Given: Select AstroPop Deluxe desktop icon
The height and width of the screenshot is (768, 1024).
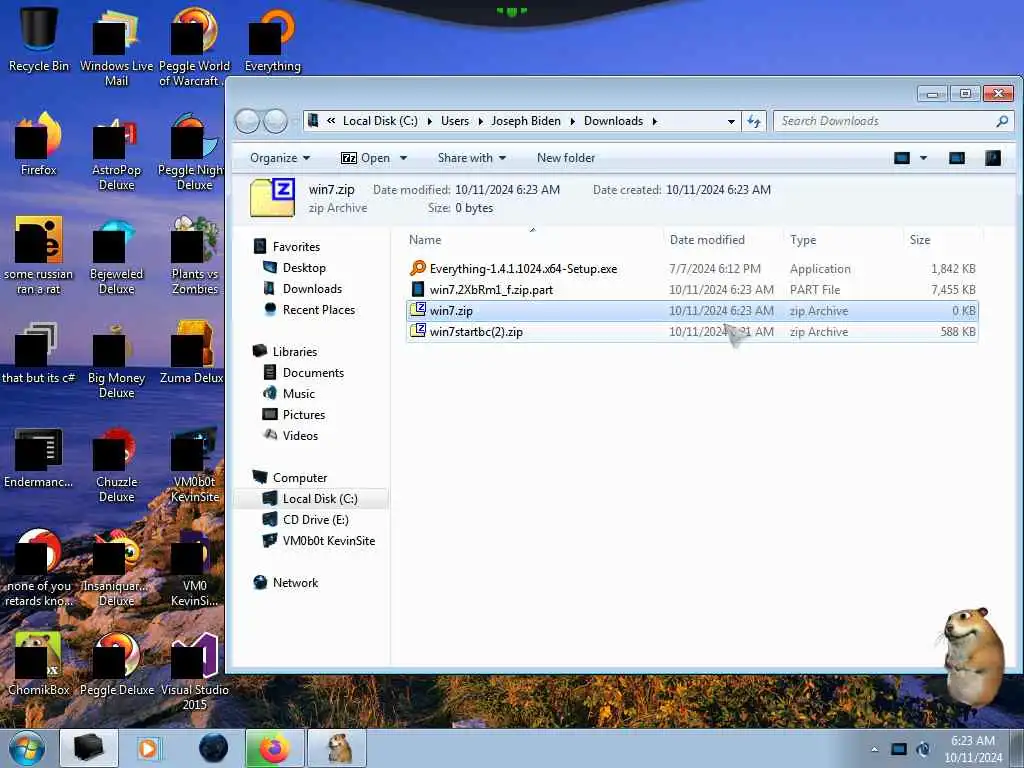Looking at the screenshot, I should [x=116, y=152].
